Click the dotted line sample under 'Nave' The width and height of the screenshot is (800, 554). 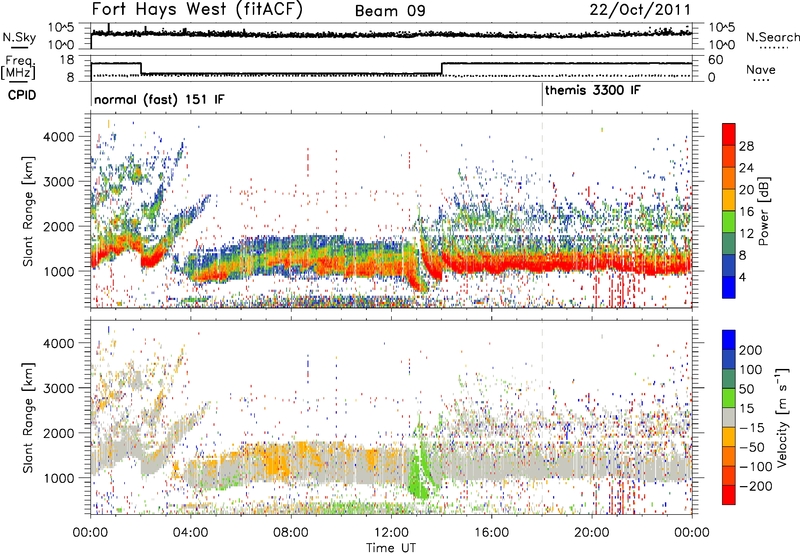[762, 81]
